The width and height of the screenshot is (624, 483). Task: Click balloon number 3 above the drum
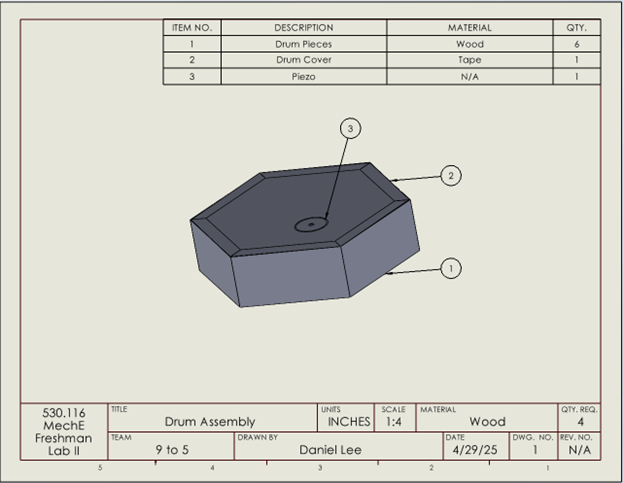coord(349,128)
